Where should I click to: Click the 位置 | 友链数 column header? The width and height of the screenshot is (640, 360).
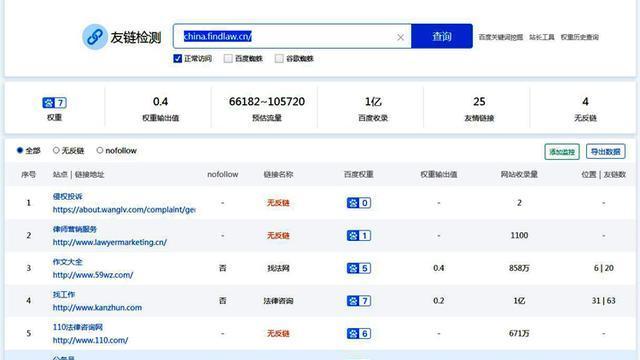coord(604,175)
